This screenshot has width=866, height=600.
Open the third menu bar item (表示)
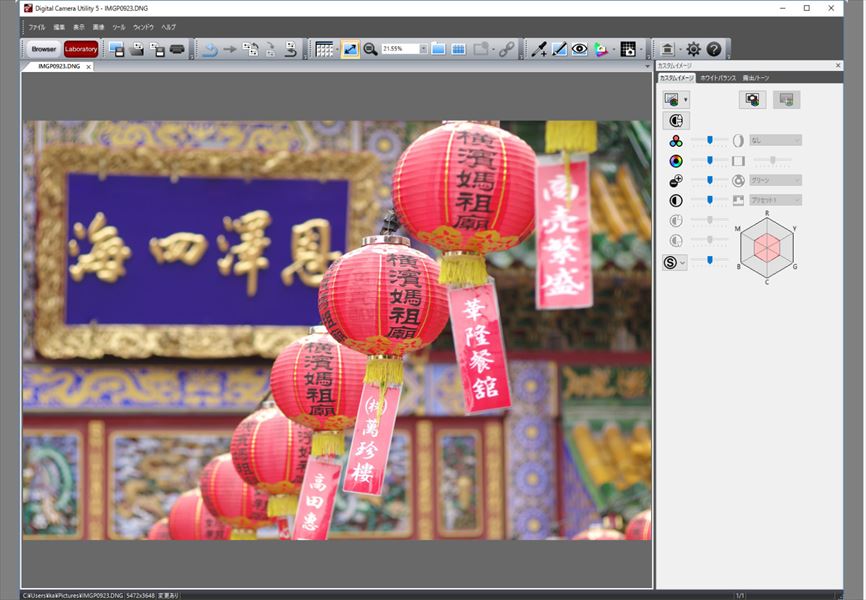(x=79, y=27)
